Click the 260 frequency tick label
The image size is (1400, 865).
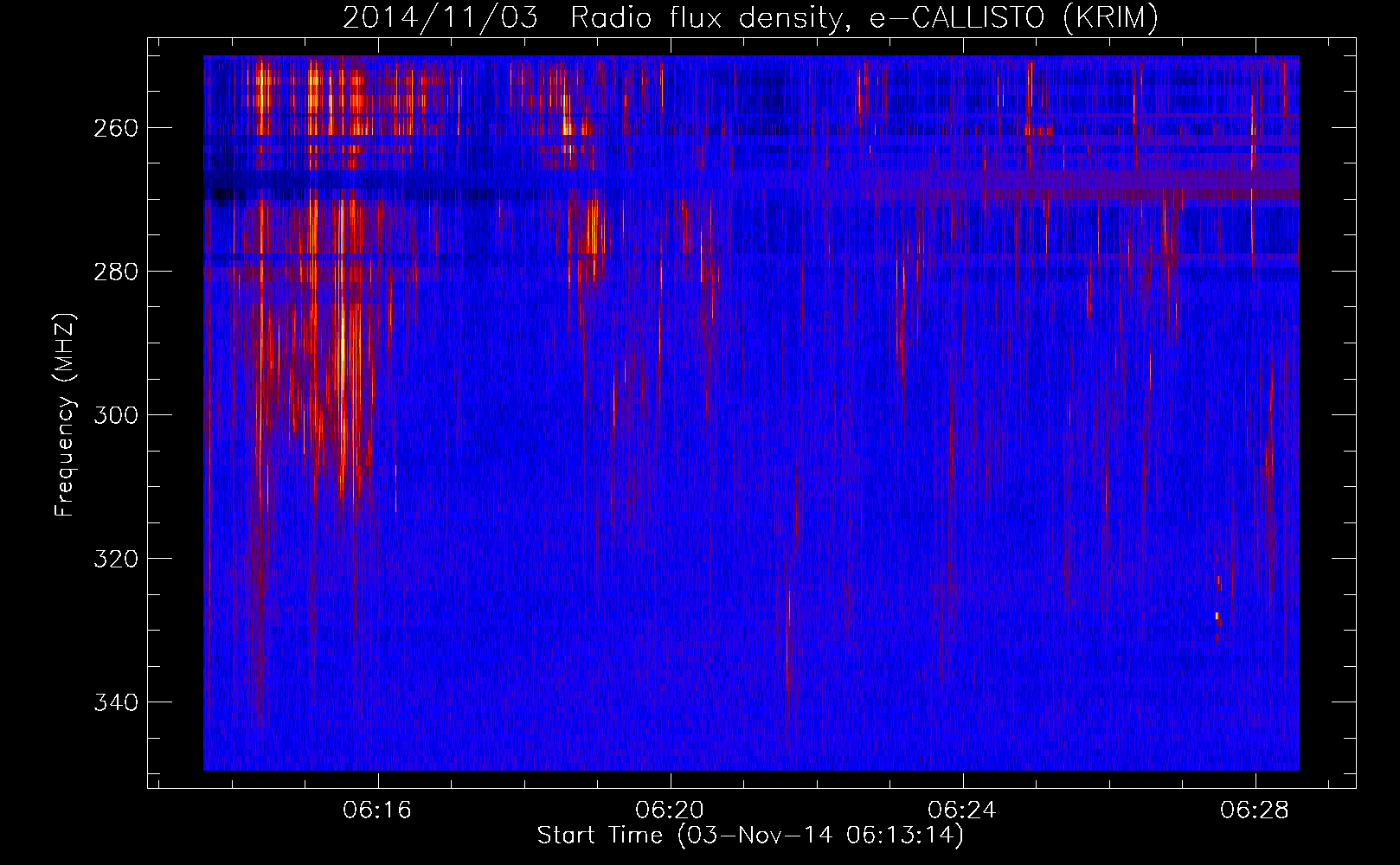click(x=118, y=128)
